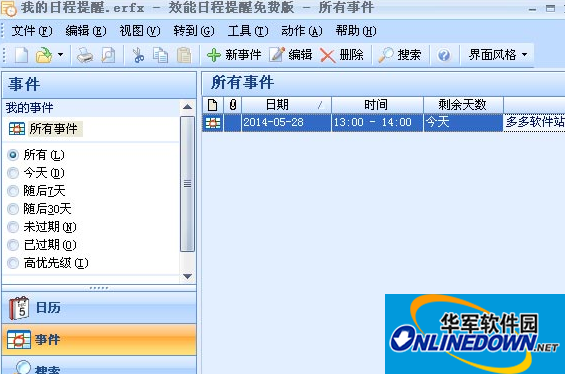Open the 界面风格 dropdown
Screen dimensions: 565x374
(x=498, y=55)
